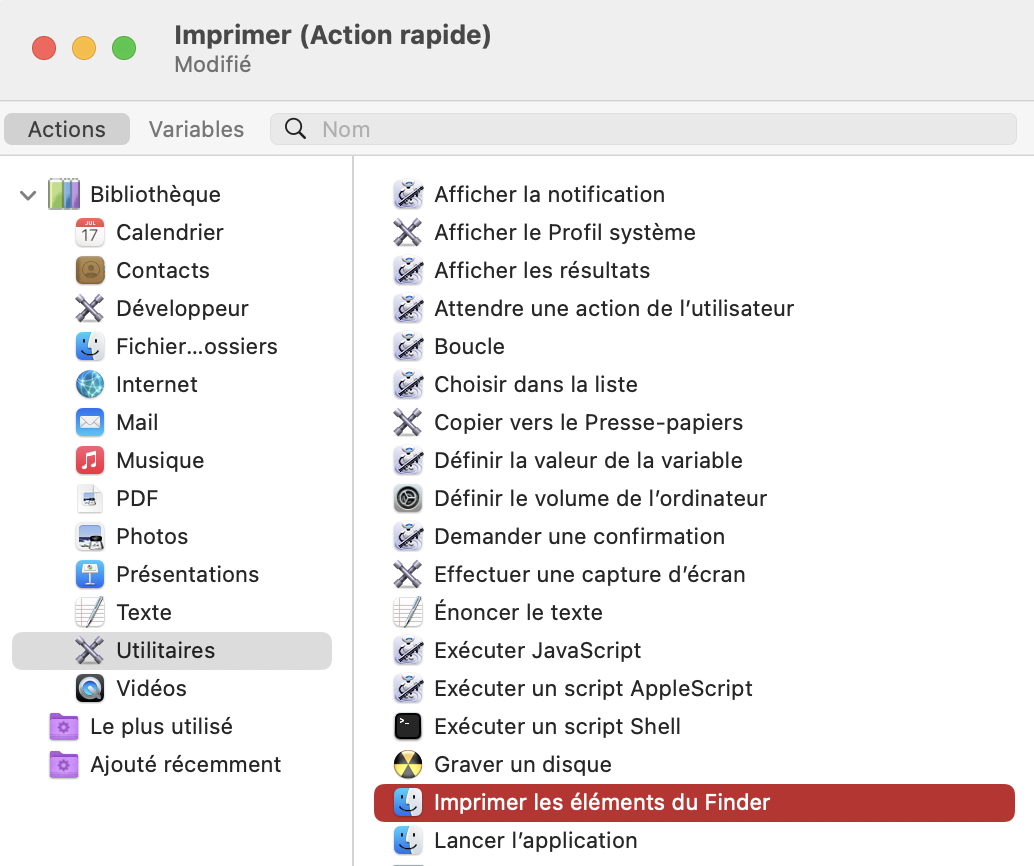The width and height of the screenshot is (1034, 866).
Task: Click the Musique note icon
Action: pos(90,461)
